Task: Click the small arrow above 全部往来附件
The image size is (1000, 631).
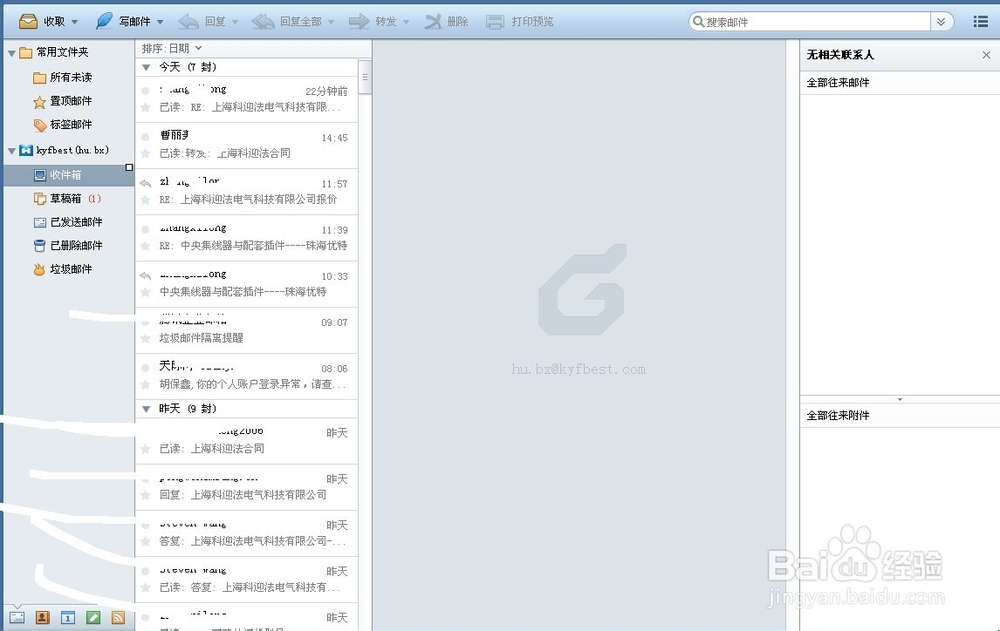Action: (900, 399)
